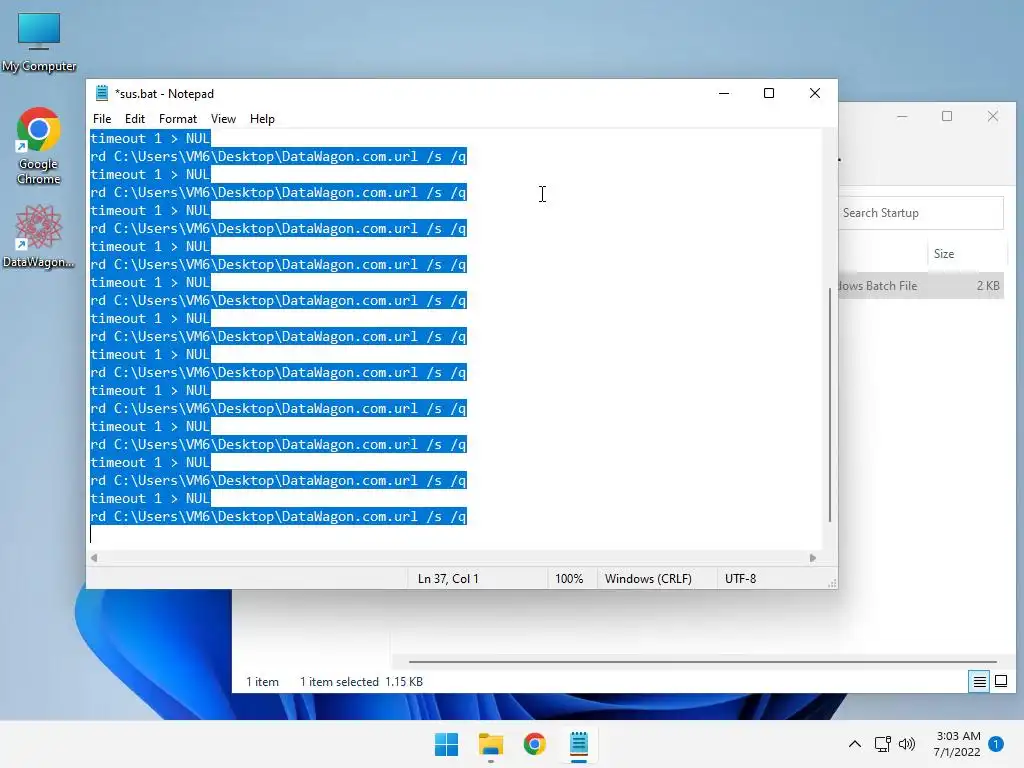This screenshot has width=1024, height=768.
Task: Click the first 'timeout 1 > NUL' line
Action: pos(150,138)
